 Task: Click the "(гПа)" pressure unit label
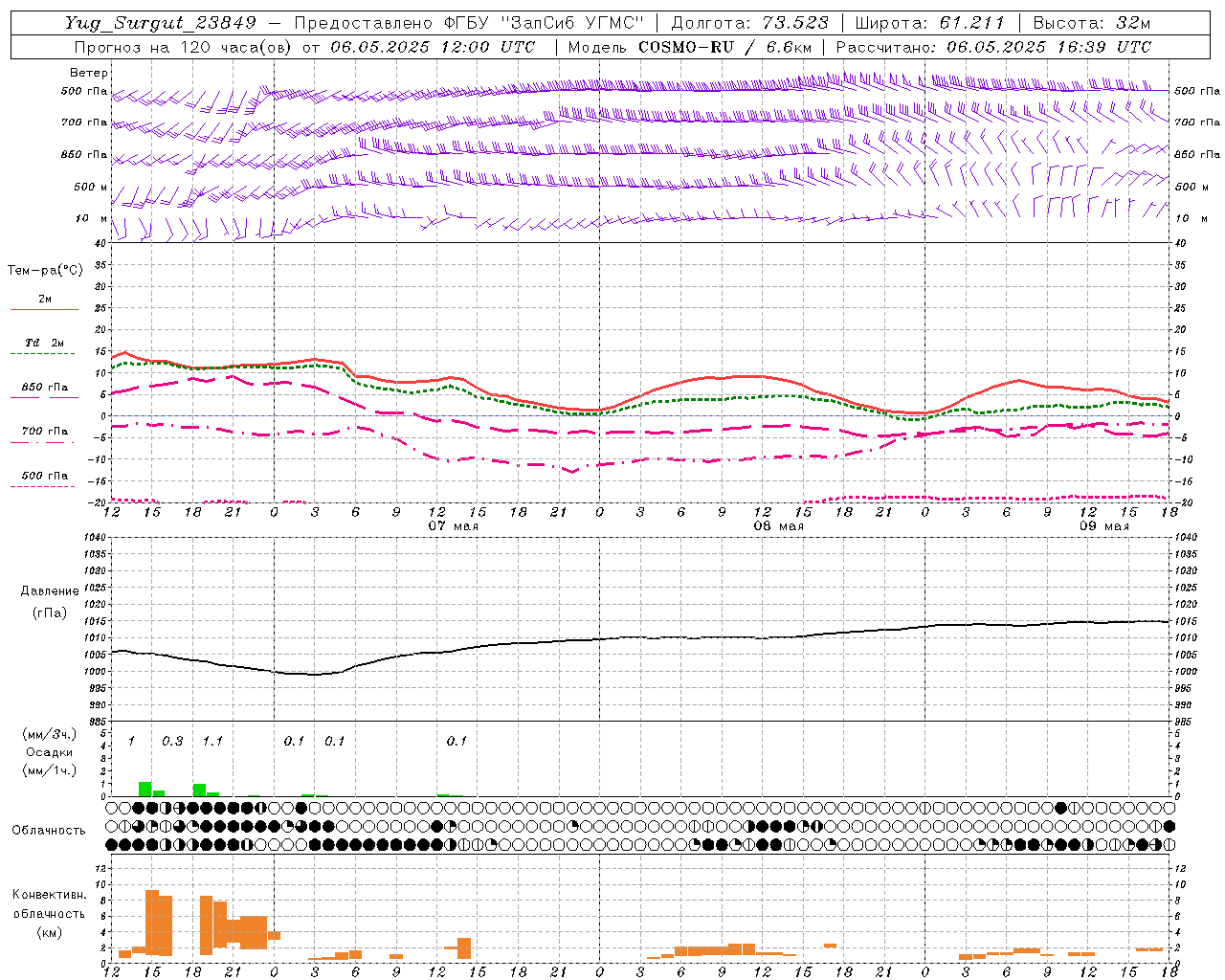[50, 612]
